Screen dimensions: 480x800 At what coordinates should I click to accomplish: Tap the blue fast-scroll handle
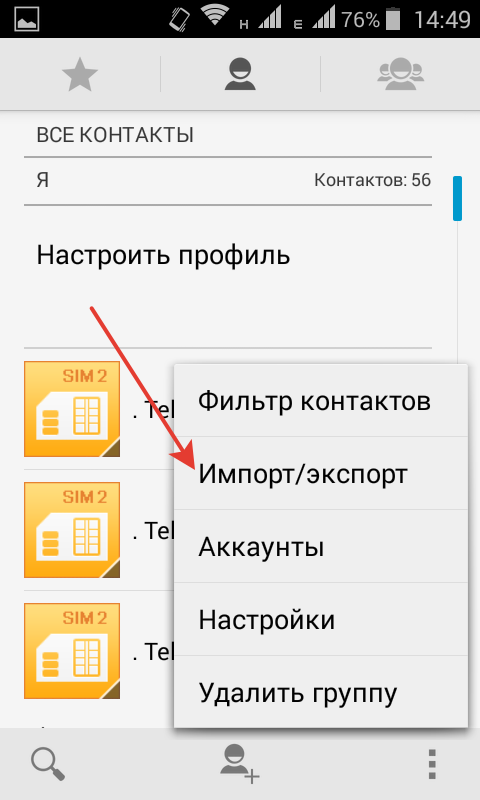point(457,198)
